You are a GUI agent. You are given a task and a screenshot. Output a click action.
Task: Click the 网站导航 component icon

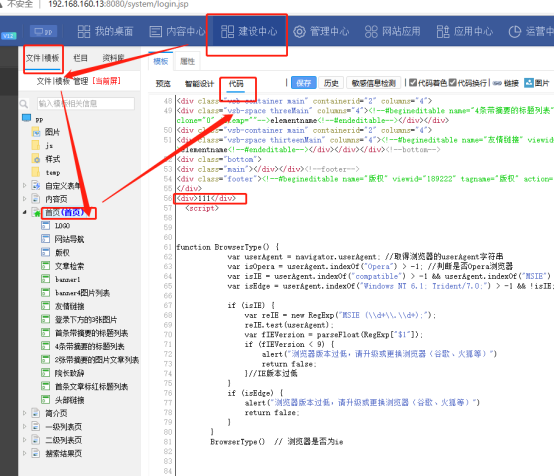click(x=45, y=239)
